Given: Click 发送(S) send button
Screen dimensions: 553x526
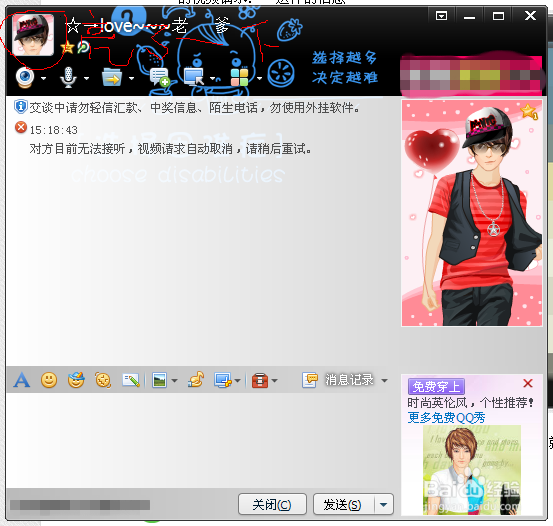Looking at the screenshot, I should coord(343,504).
